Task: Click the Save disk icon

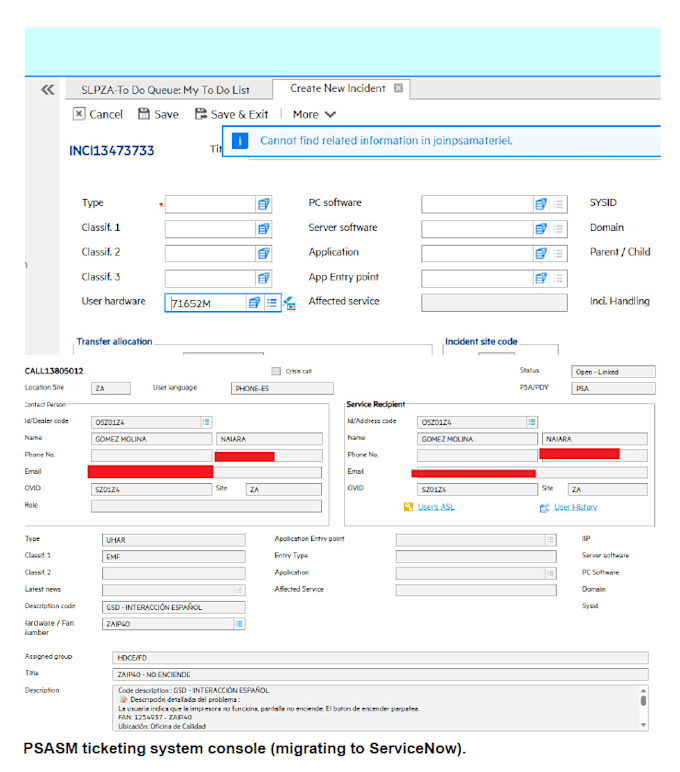Action: (143, 114)
